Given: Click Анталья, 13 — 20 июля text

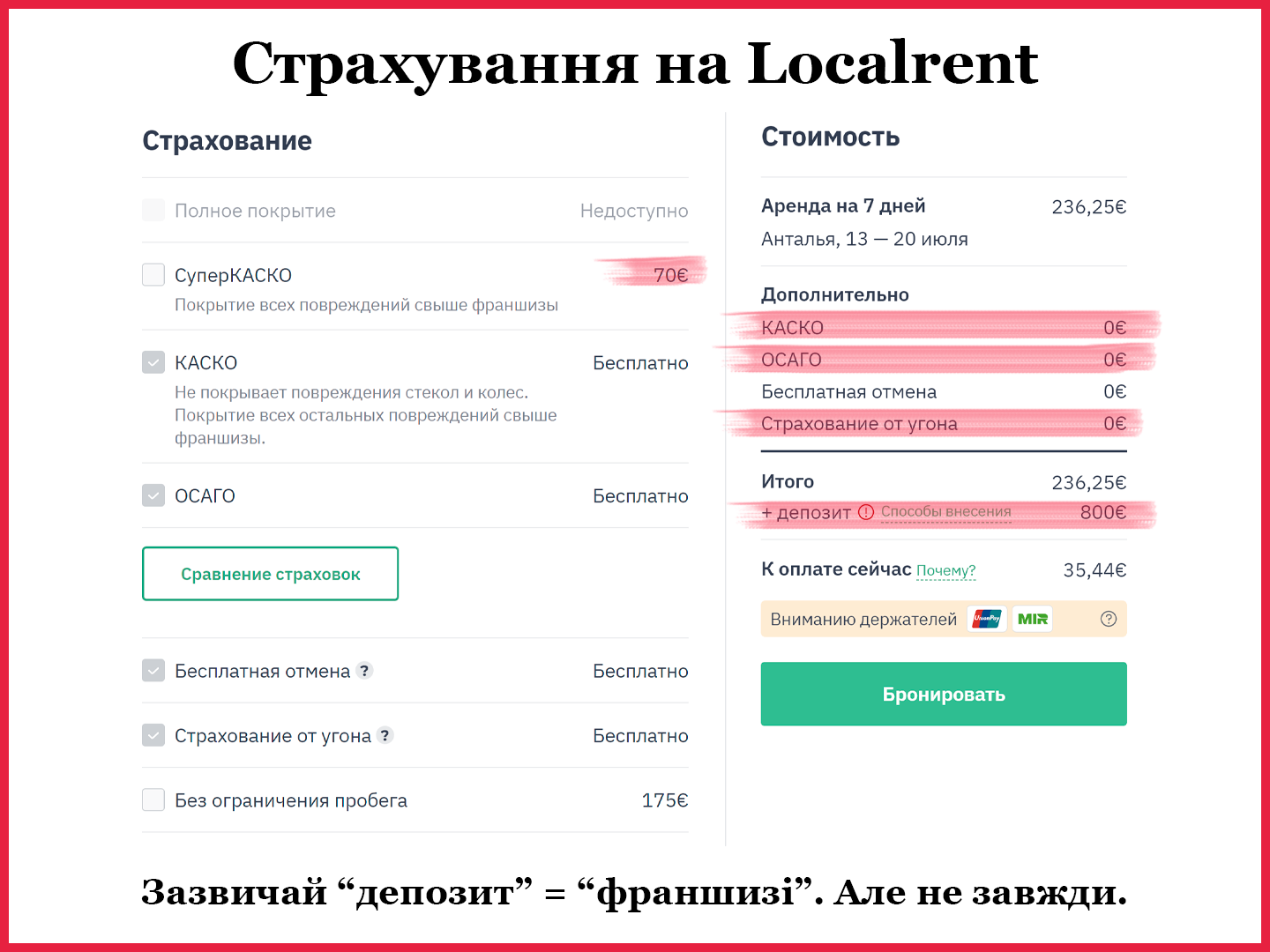Looking at the screenshot, I should pos(864,239).
